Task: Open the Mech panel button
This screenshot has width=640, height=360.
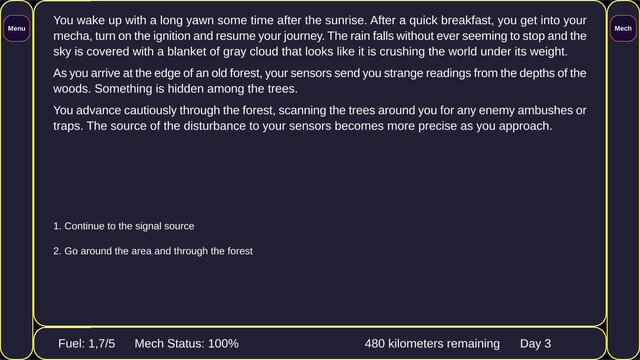Action: (623, 29)
